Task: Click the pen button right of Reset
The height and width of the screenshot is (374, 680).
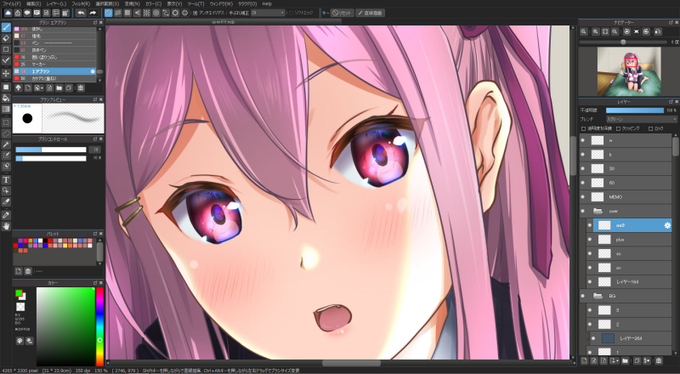Action: (370, 13)
